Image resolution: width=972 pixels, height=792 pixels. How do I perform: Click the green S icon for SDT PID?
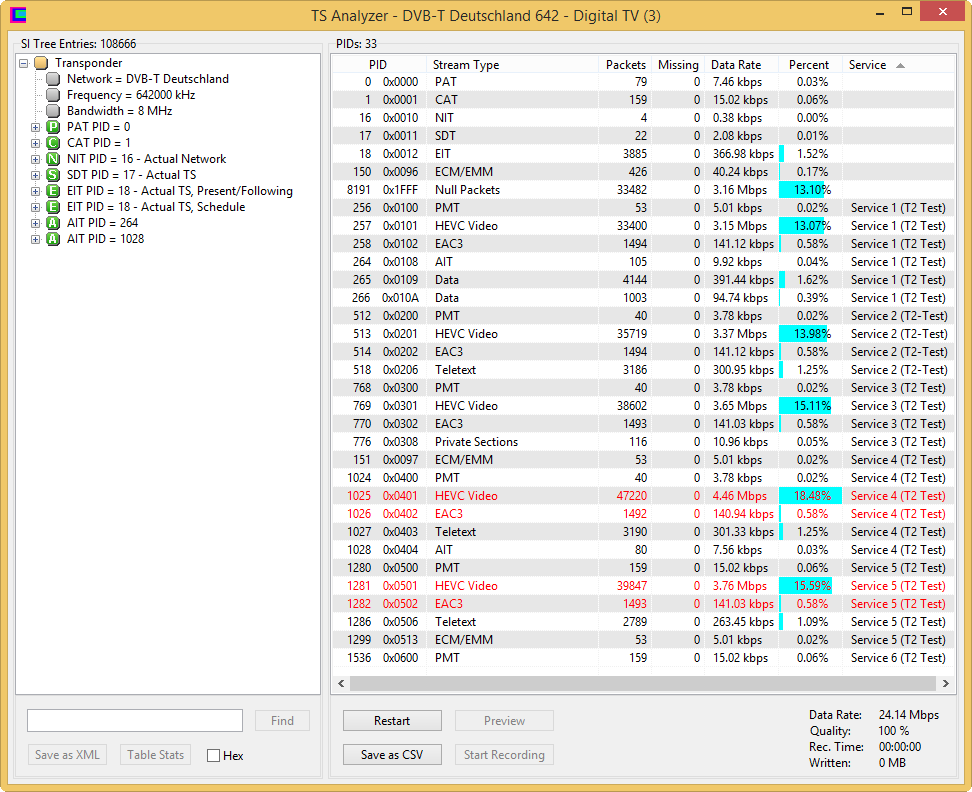click(x=53, y=175)
